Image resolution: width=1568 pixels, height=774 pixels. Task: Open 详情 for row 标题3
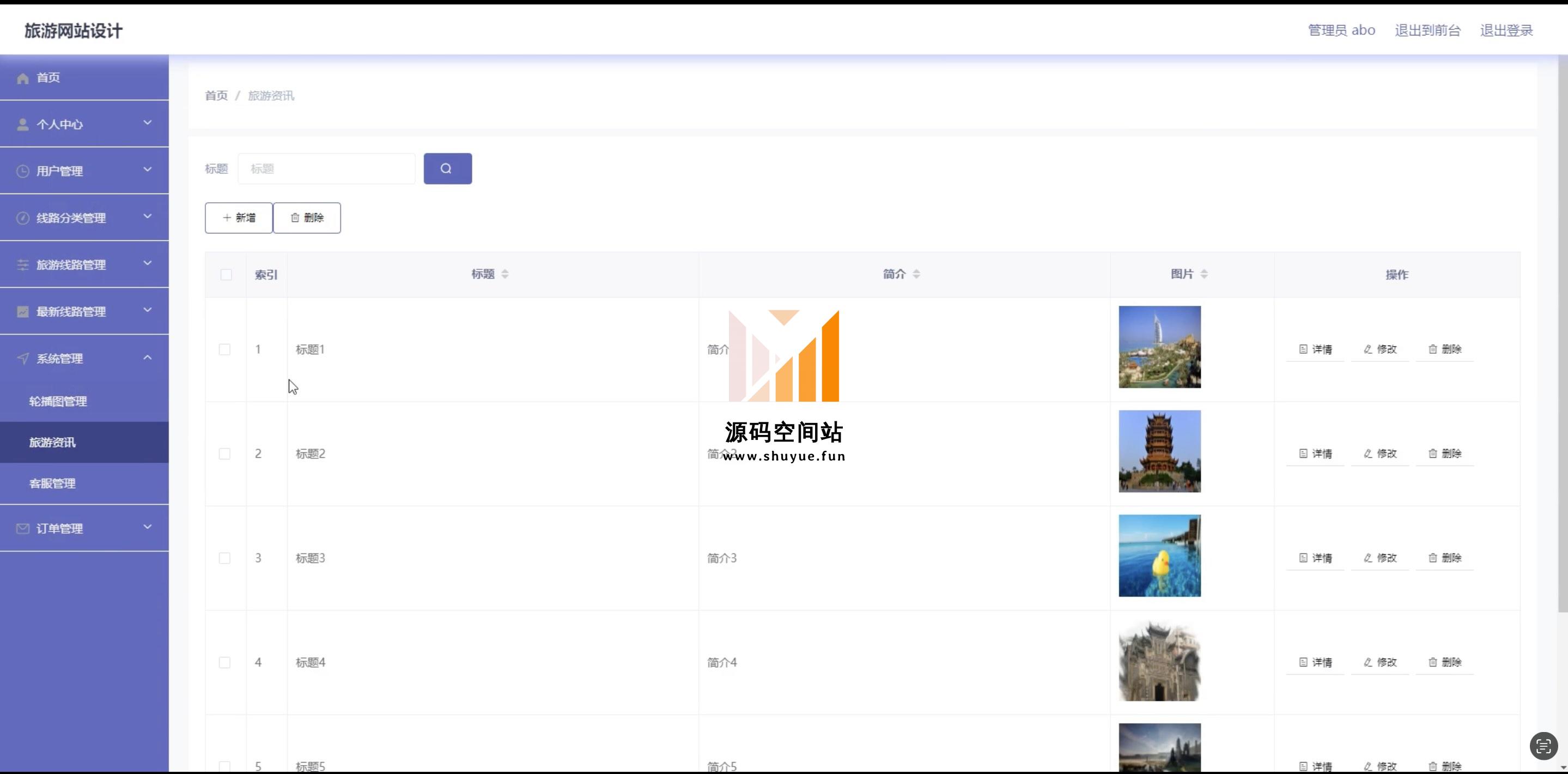pos(1315,558)
